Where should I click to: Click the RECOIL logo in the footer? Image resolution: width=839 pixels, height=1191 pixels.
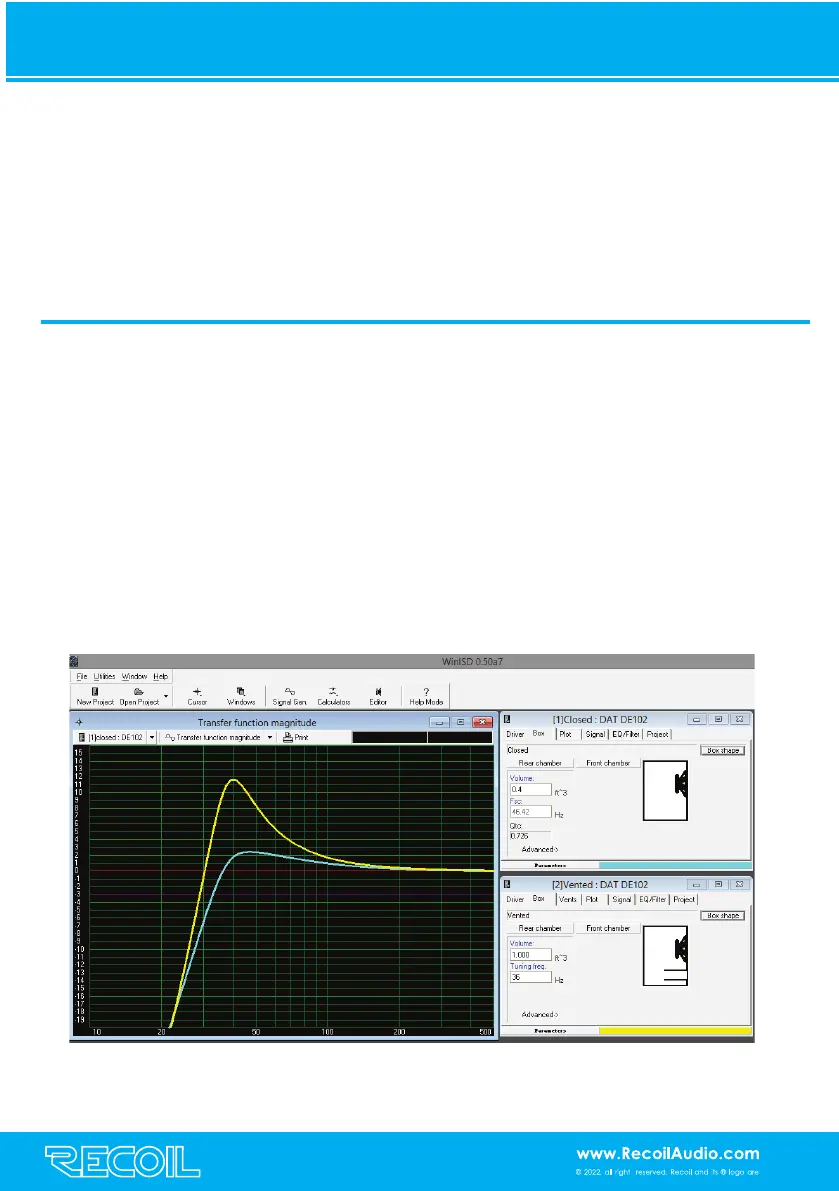tap(122, 1161)
